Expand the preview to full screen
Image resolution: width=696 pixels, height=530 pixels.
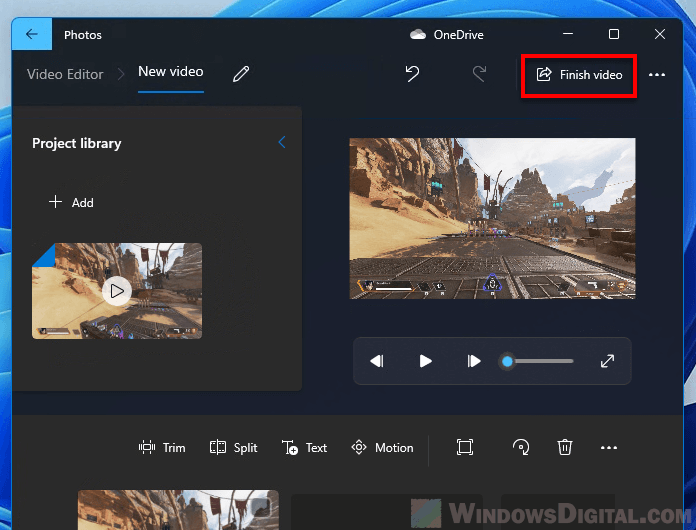(x=607, y=361)
